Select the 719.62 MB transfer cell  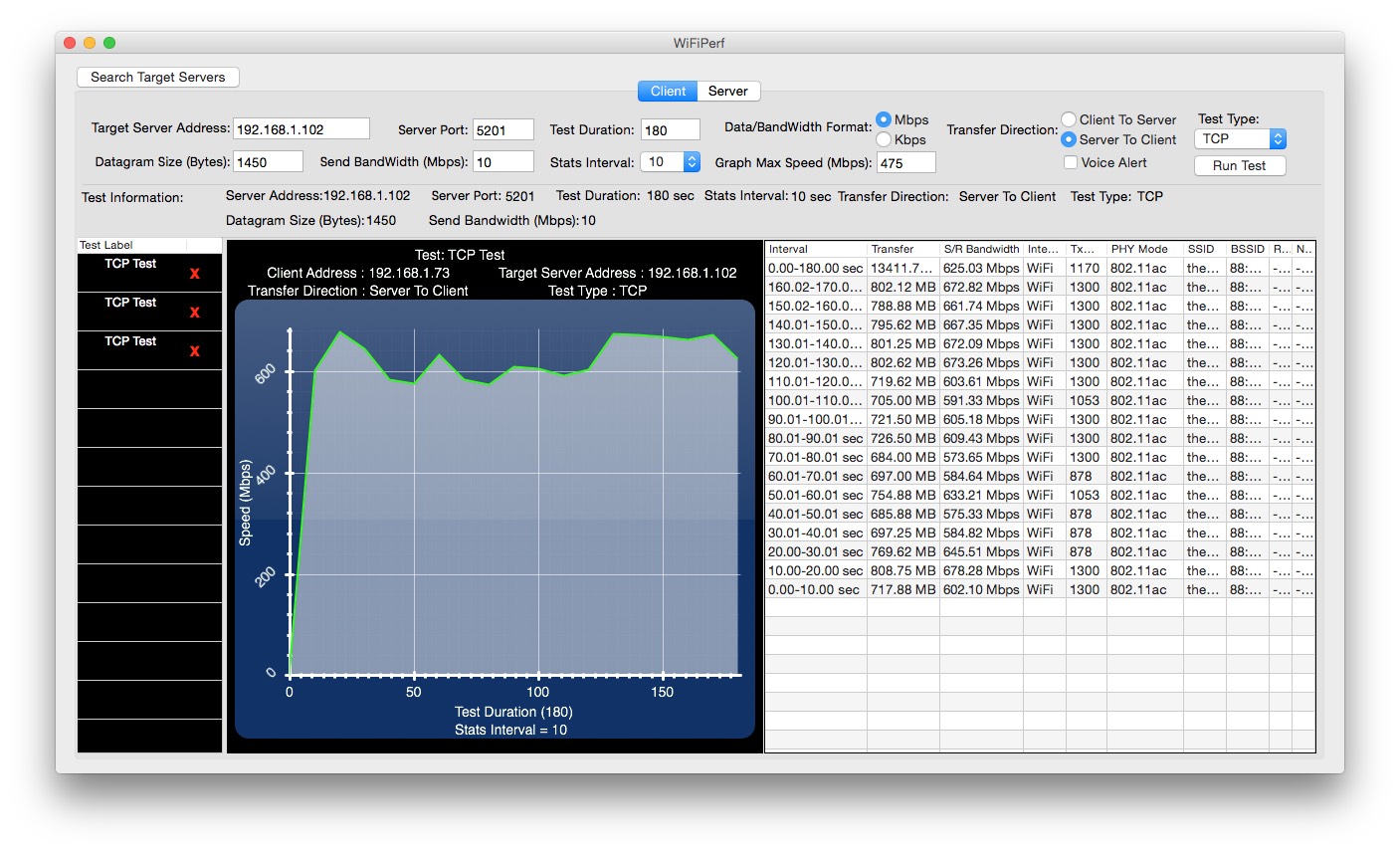pos(903,381)
